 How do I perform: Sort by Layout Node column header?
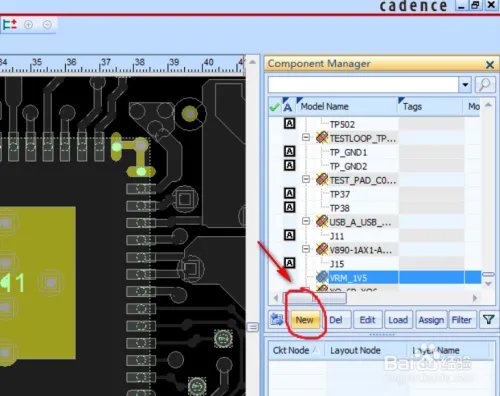tap(366, 350)
